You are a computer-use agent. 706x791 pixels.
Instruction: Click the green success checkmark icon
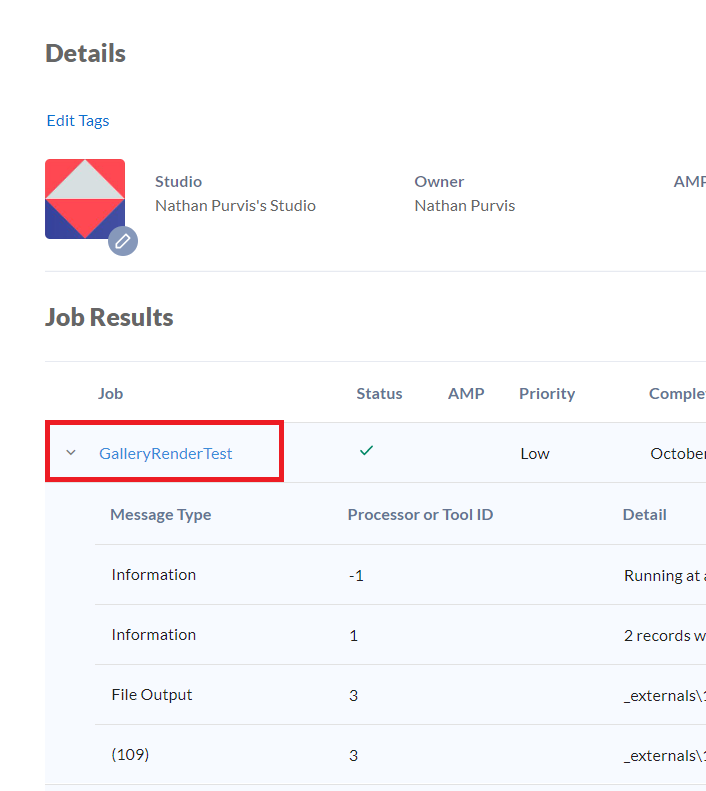pos(366,451)
